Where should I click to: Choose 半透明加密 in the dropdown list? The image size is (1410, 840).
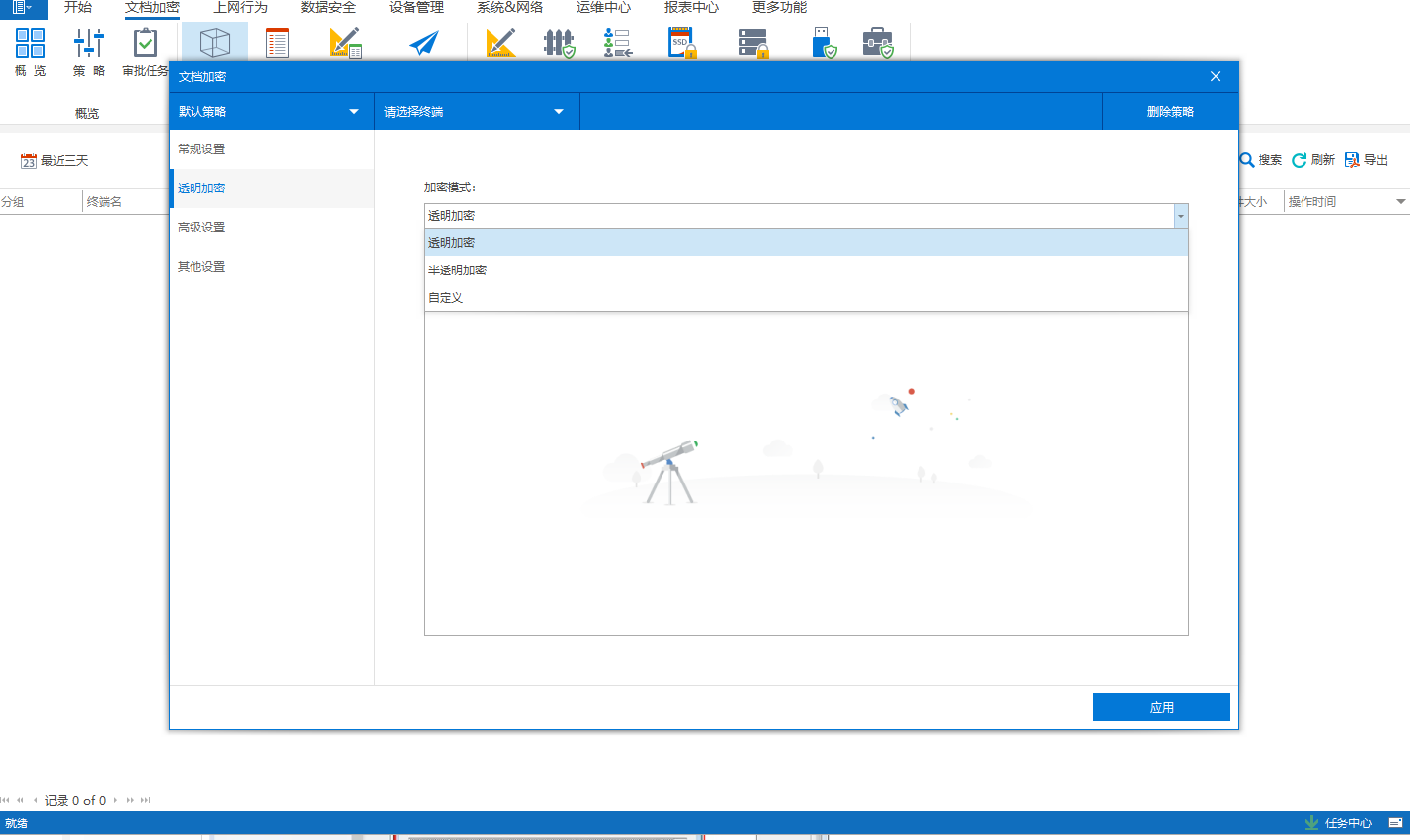[806, 270]
